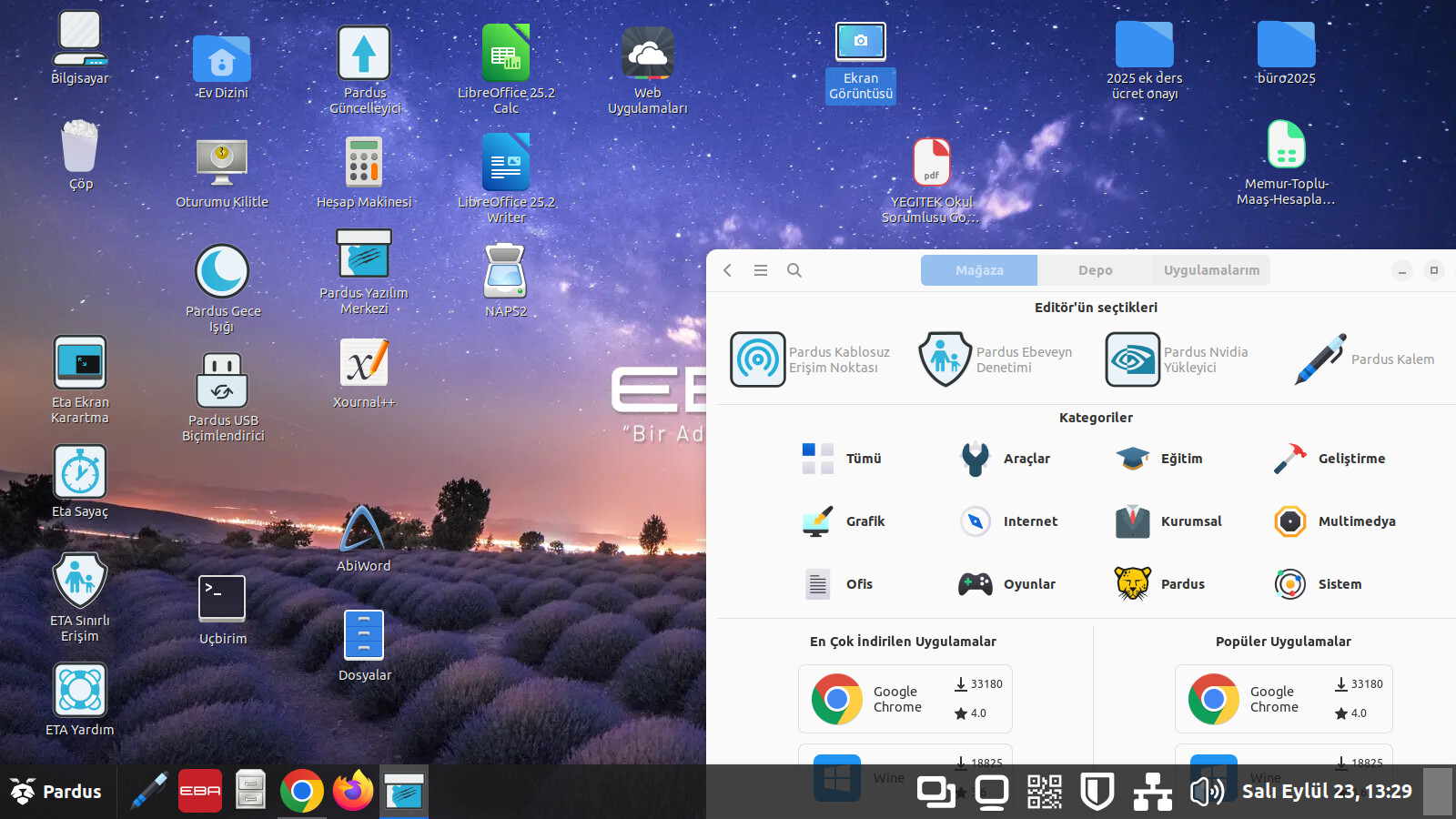Open Pardus Kablosuz Erişim Noktası app
The image size is (1456, 819).
pos(811,359)
